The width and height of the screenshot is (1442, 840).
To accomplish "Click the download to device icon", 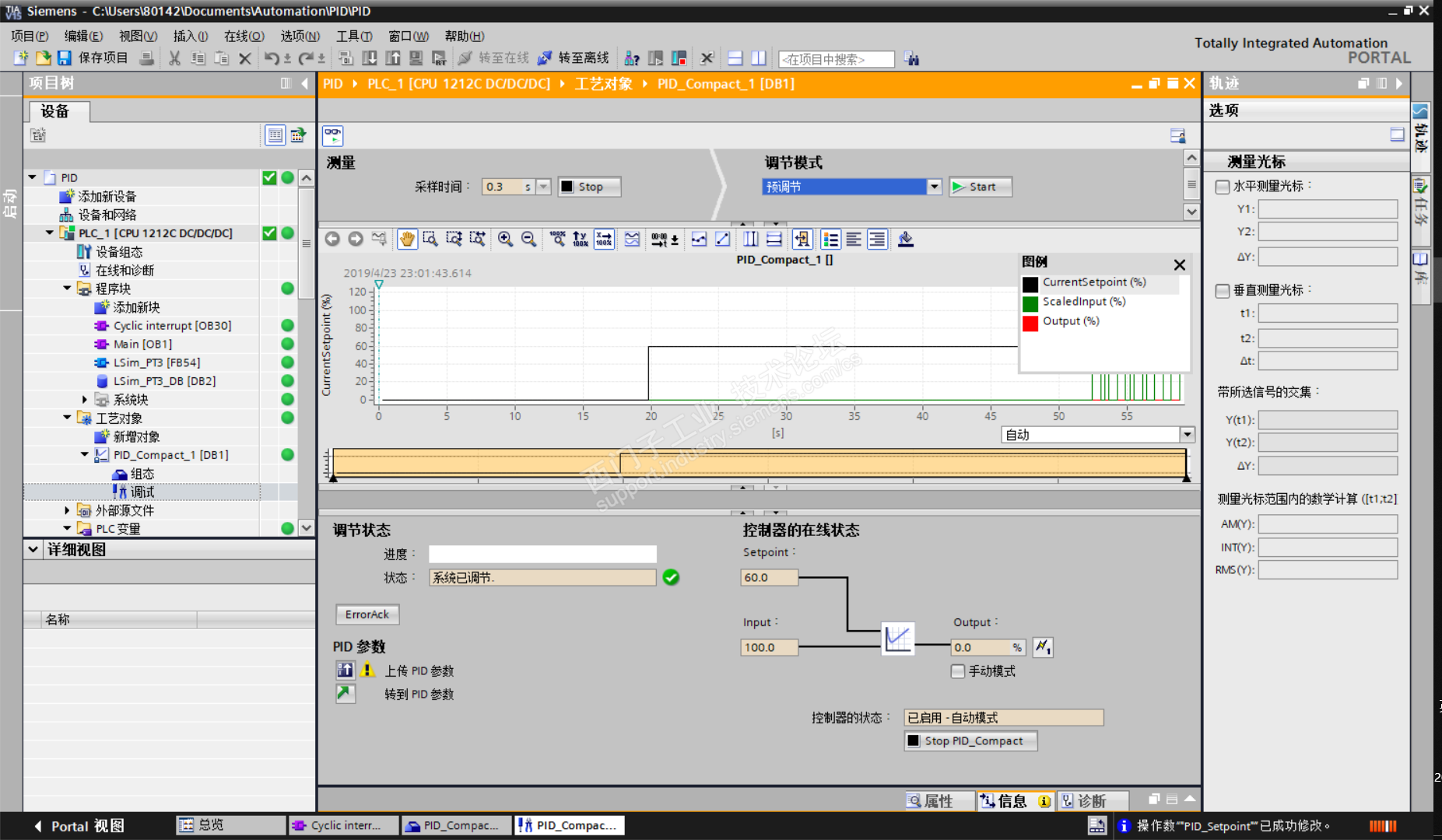I will [370, 58].
